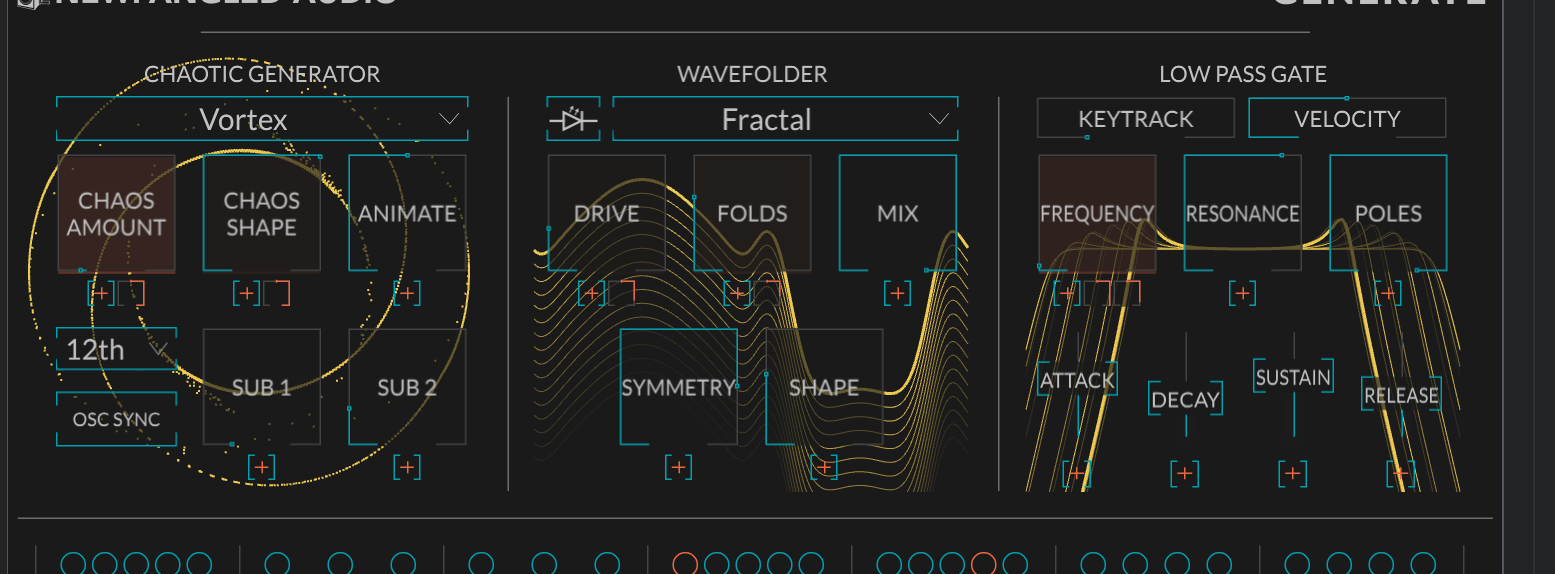Viewport: 1555px width, 574px height.
Task: Toggle the VELOCITY switch
Action: (x=1347, y=119)
